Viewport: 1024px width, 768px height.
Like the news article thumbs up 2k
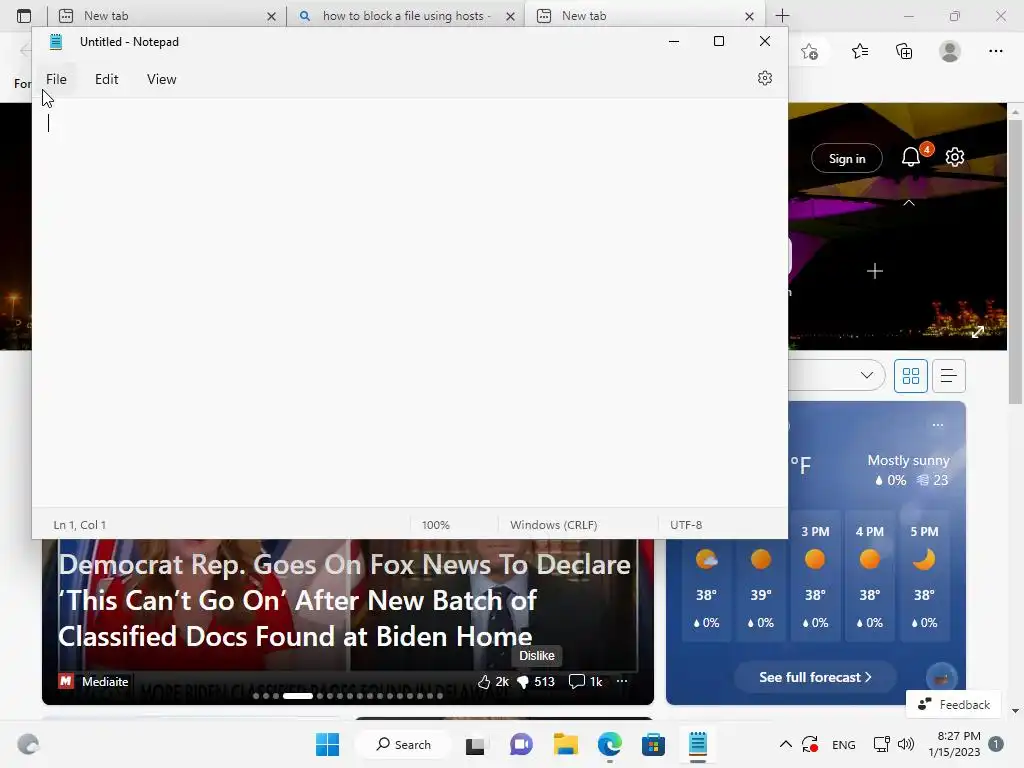492,681
